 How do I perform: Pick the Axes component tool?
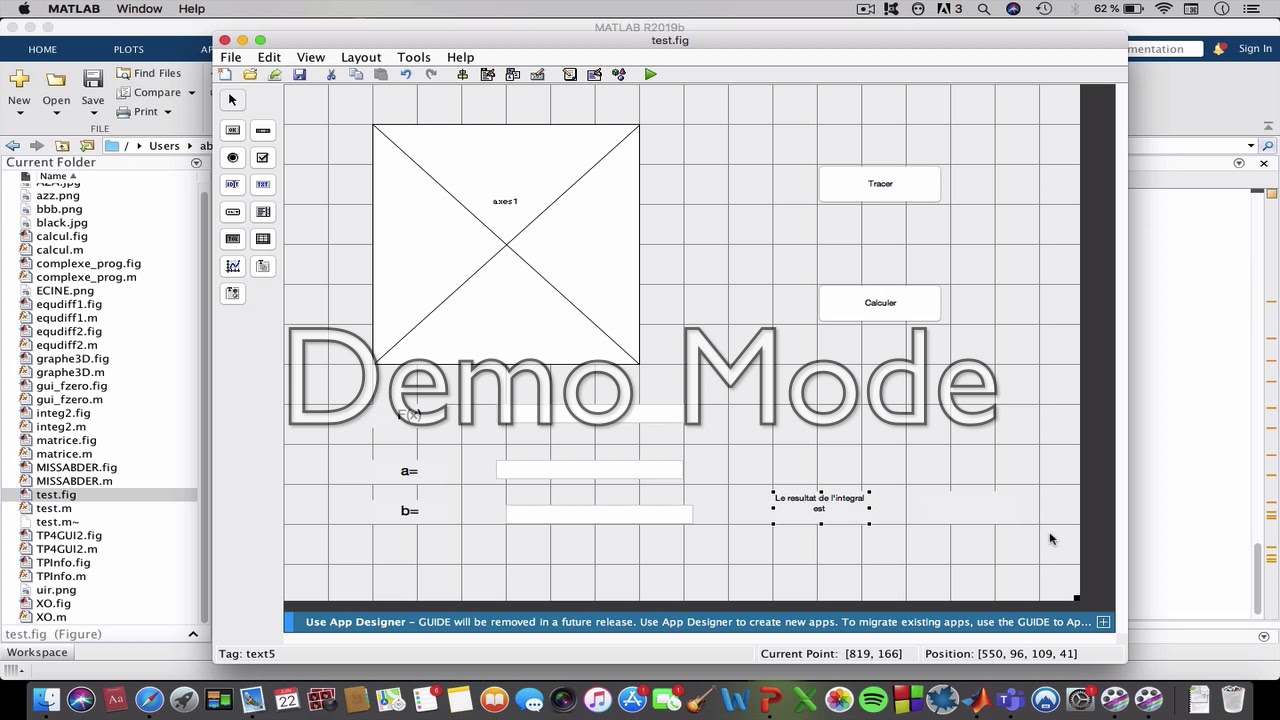[x=232, y=266]
